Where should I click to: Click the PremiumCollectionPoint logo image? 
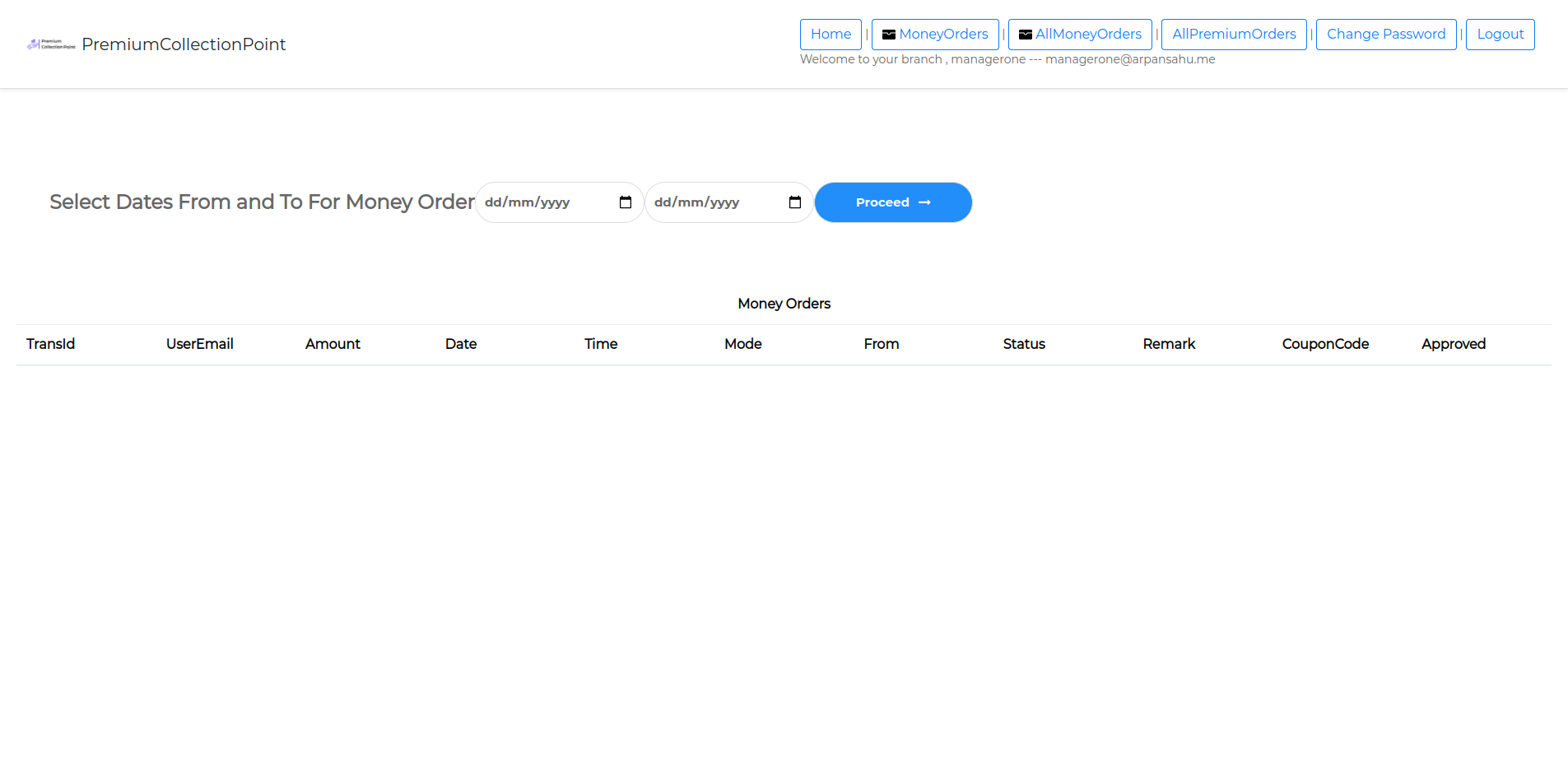(x=51, y=44)
